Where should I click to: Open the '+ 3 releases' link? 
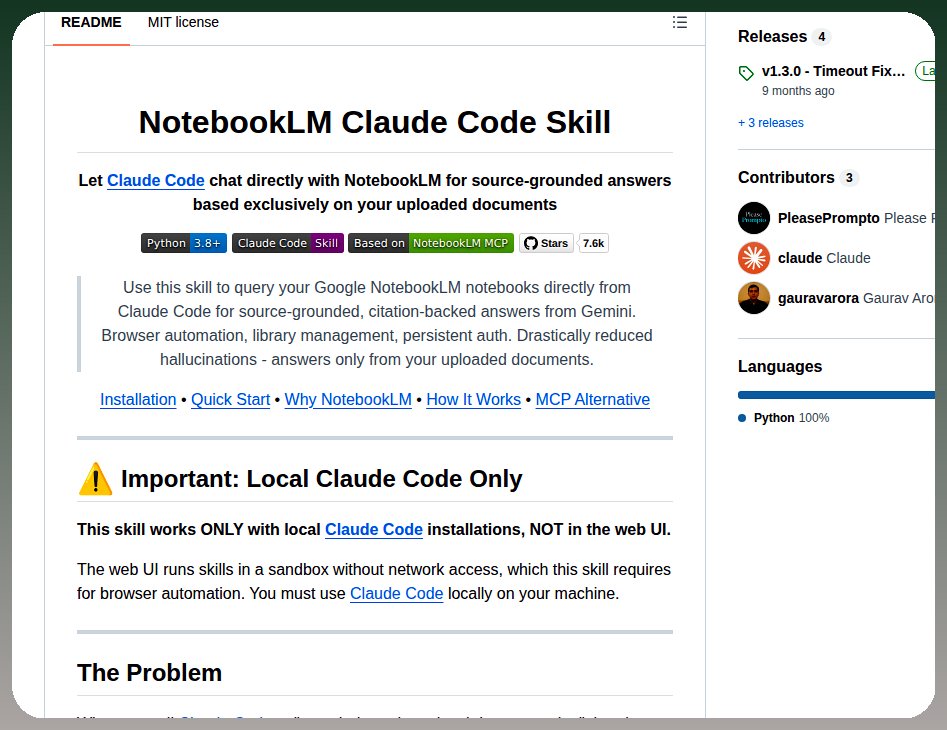pos(771,123)
